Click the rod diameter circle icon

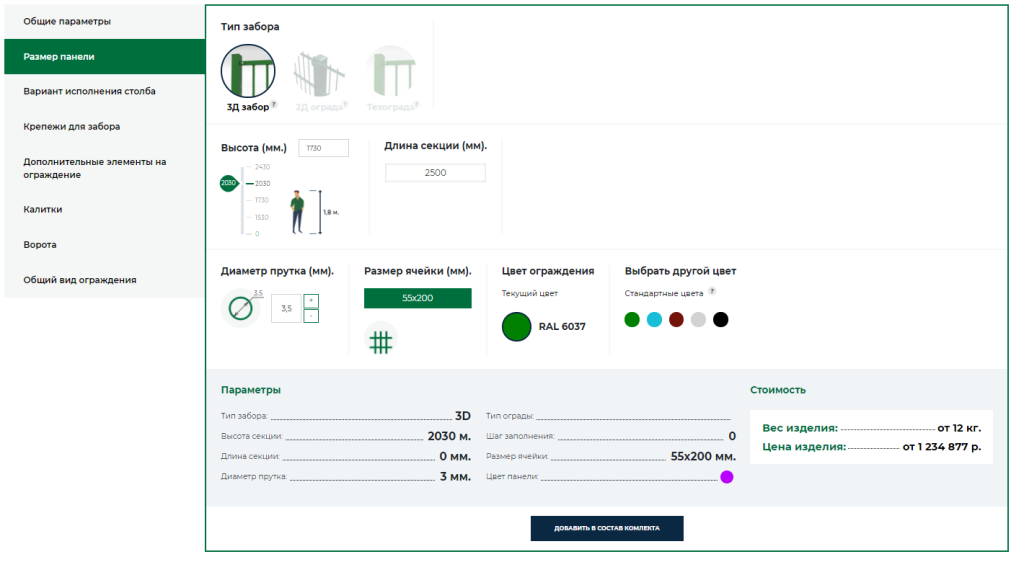point(240,309)
